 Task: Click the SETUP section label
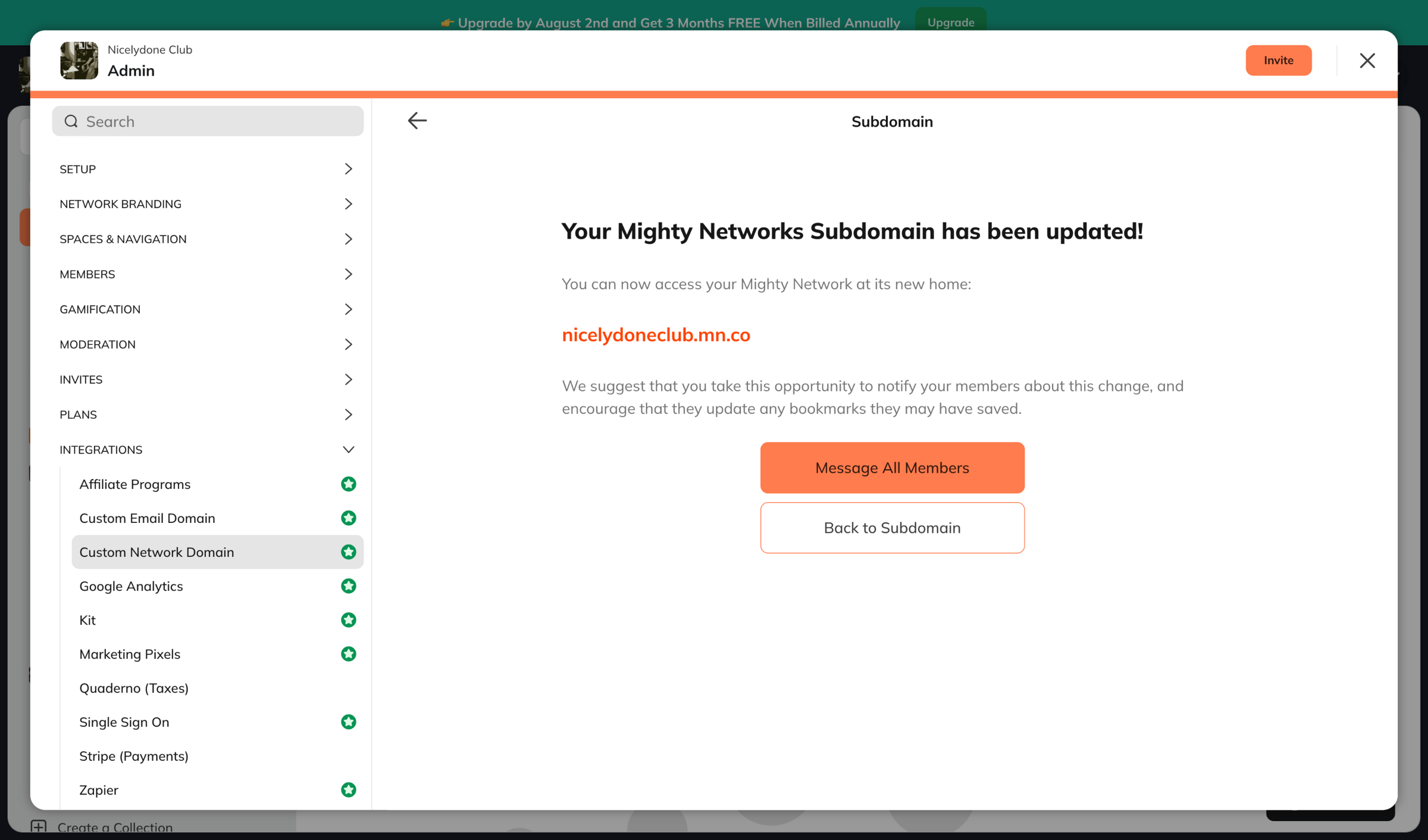click(x=78, y=169)
